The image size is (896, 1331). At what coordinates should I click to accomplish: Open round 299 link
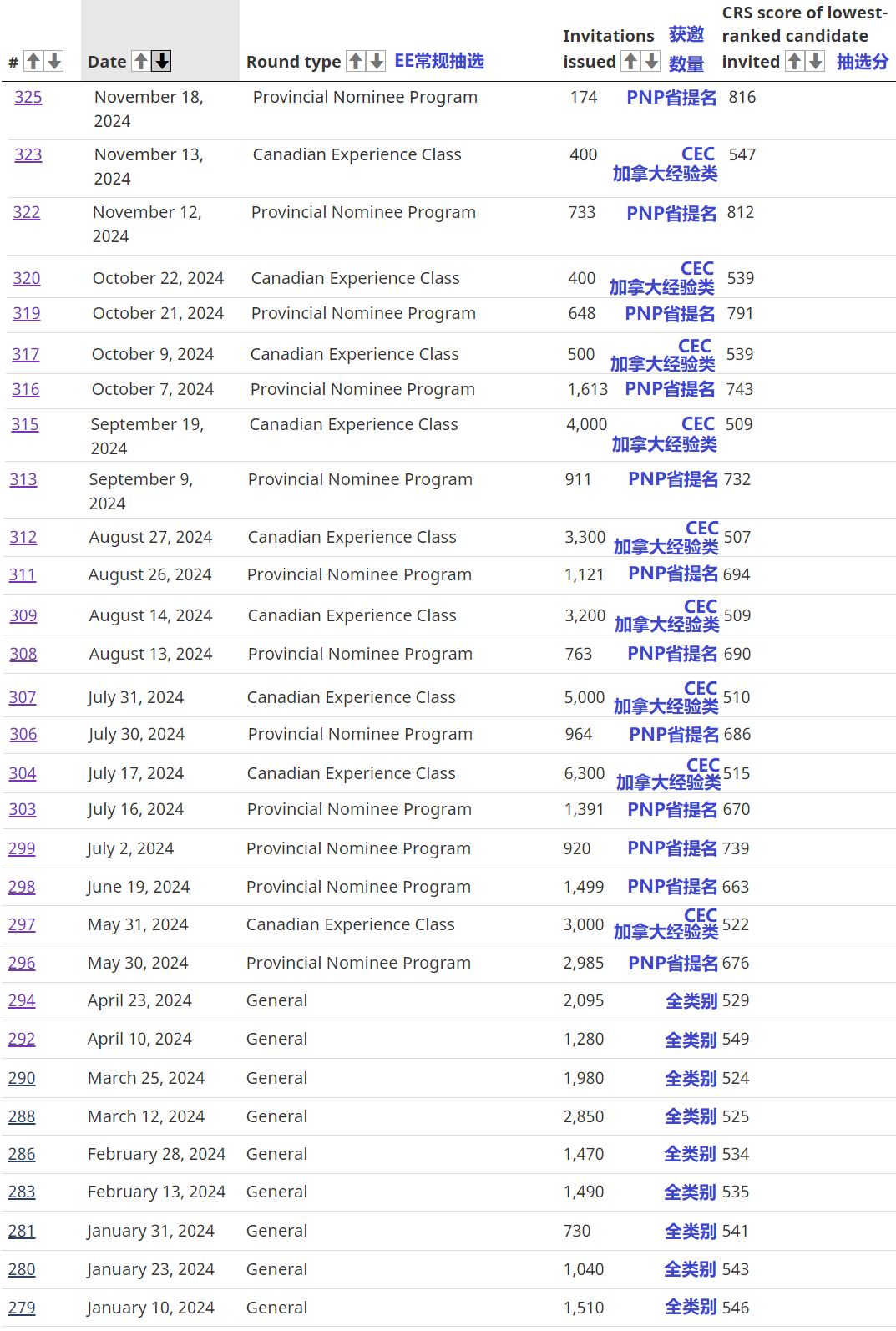(x=22, y=848)
